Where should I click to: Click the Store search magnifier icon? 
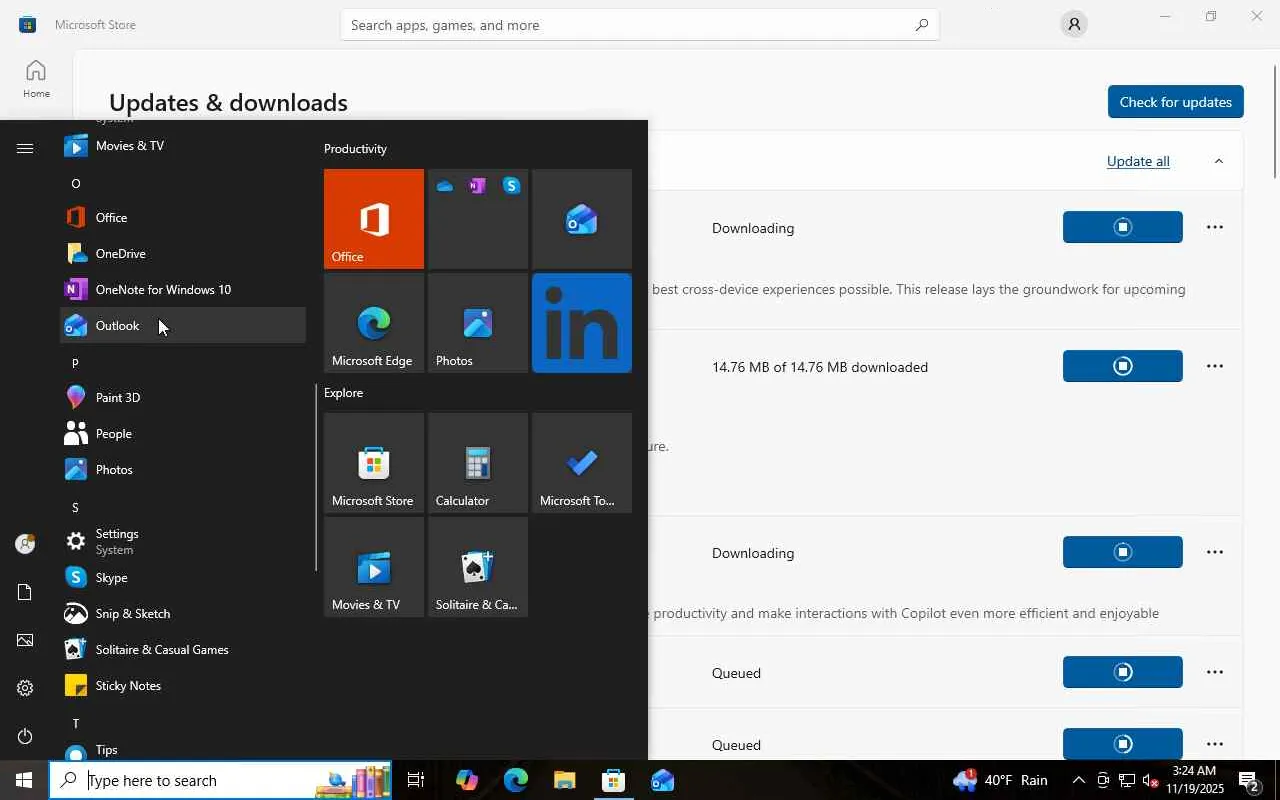click(921, 25)
